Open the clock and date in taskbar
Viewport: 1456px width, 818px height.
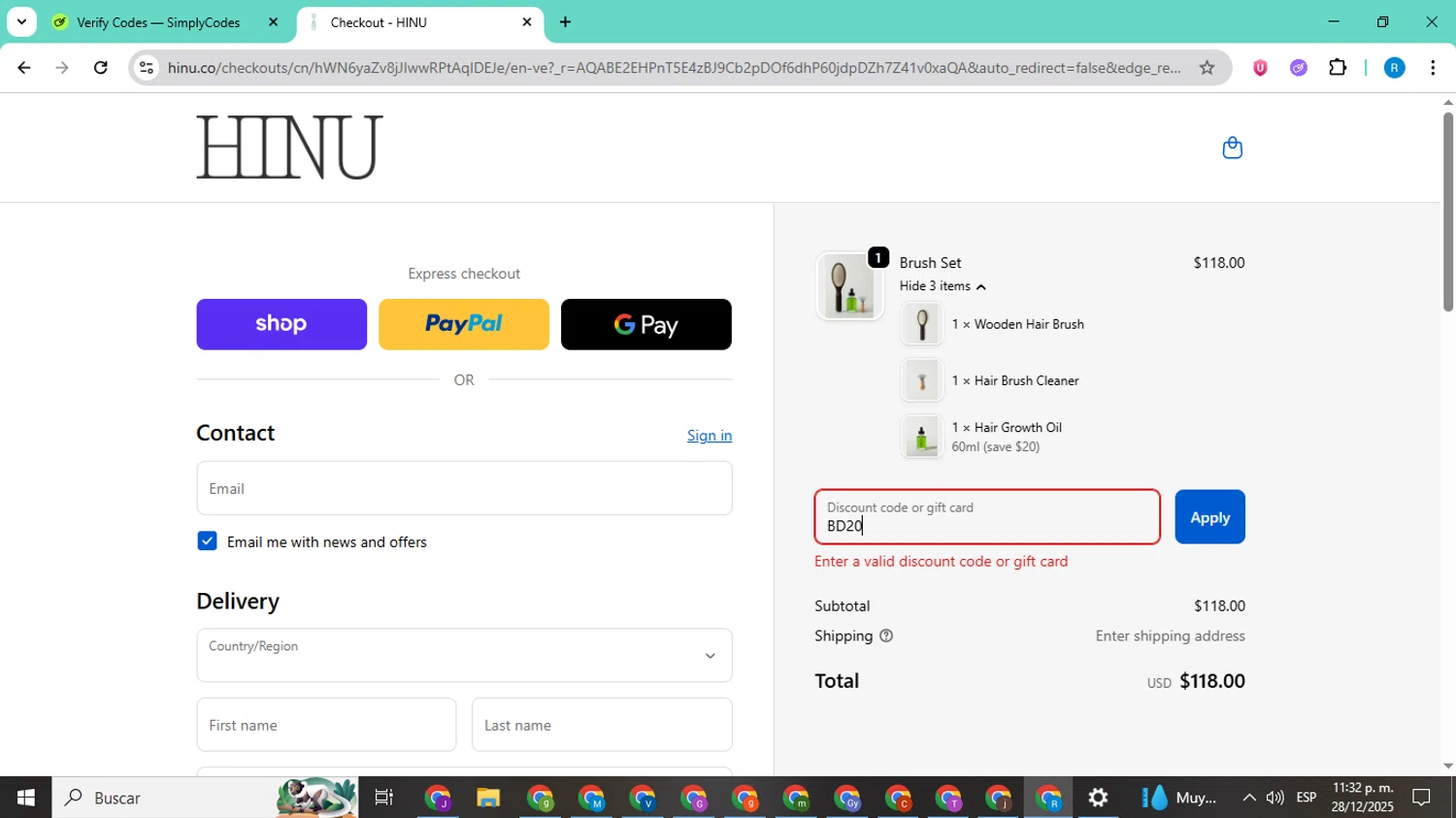[1363, 798]
